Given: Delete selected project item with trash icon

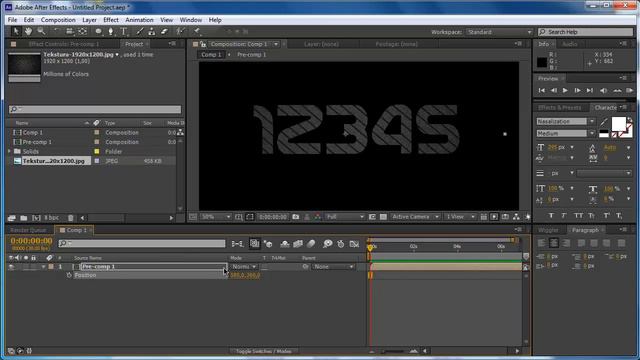Looking at the screenshot, I should 71,218.
